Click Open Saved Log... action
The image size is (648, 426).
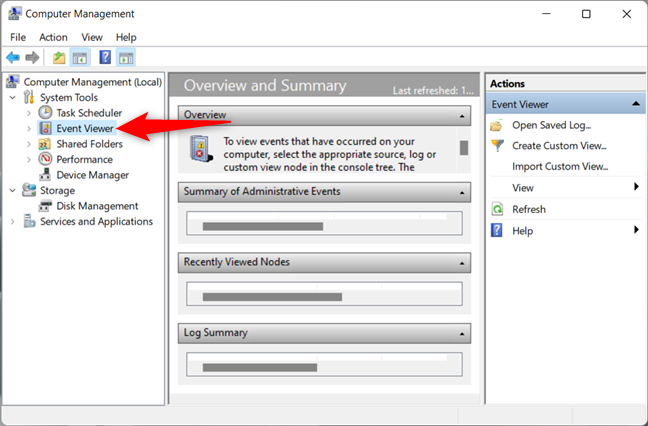(552, 125)
